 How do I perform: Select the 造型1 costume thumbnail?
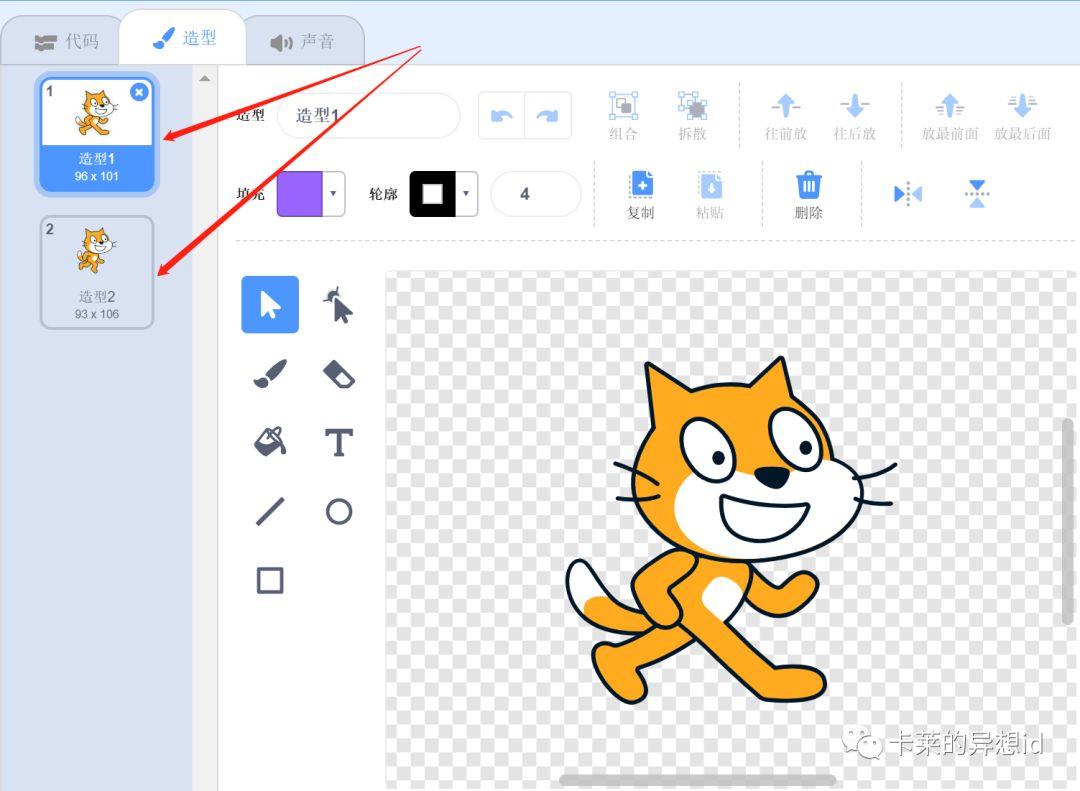pyautogui.click(x=96, y=134)
